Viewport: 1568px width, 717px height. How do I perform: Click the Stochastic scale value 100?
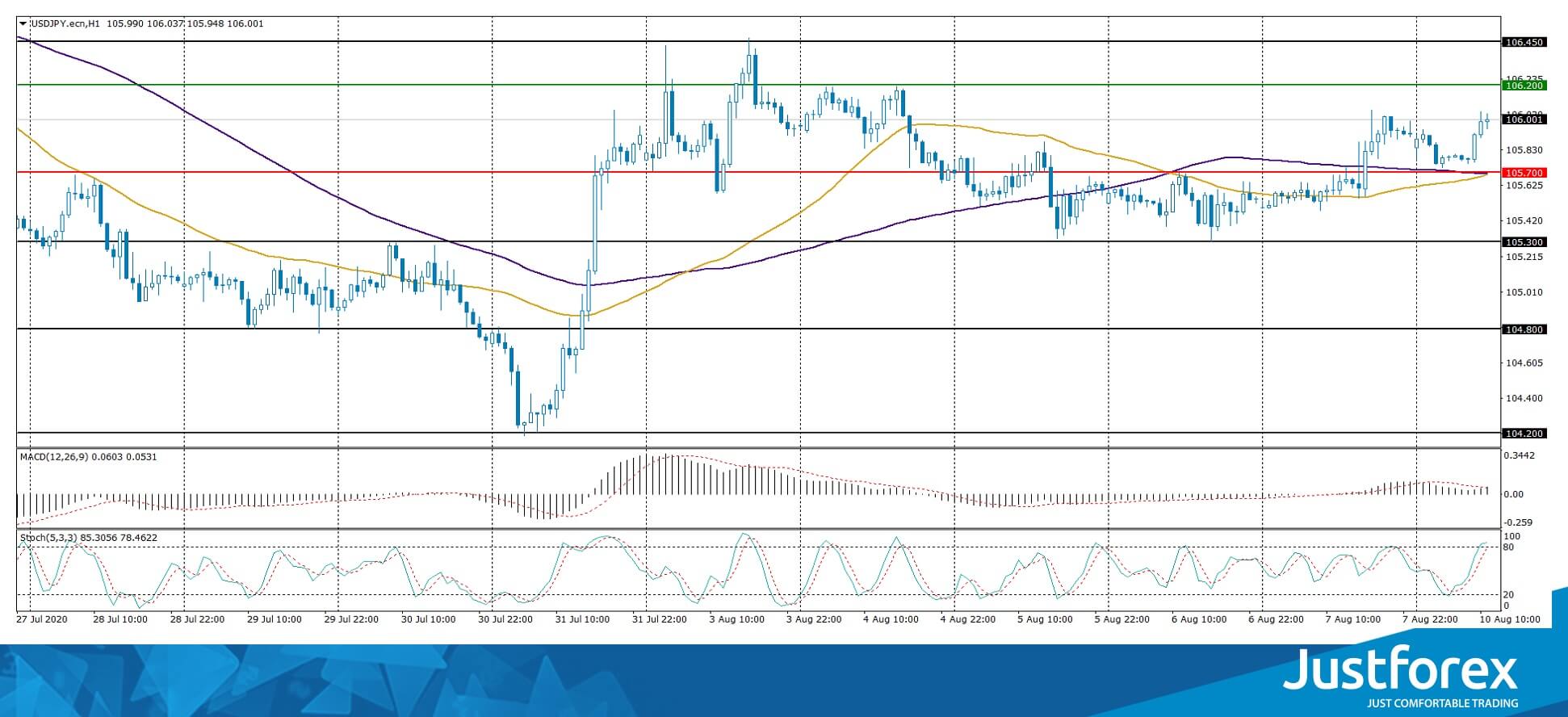[x=1512, y=537]
